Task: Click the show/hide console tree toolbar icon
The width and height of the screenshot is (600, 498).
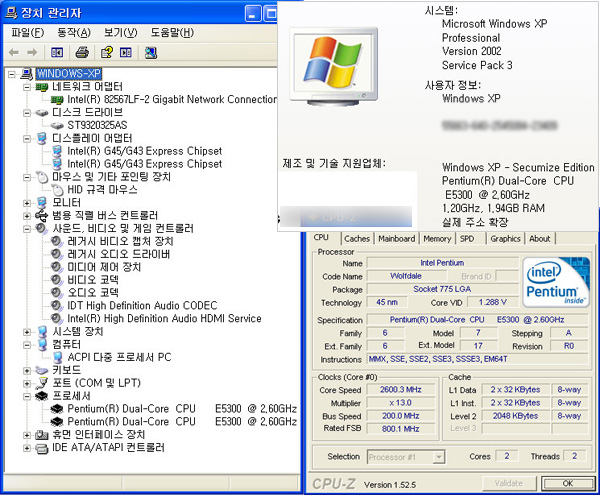Action: [x=57, y=52]
